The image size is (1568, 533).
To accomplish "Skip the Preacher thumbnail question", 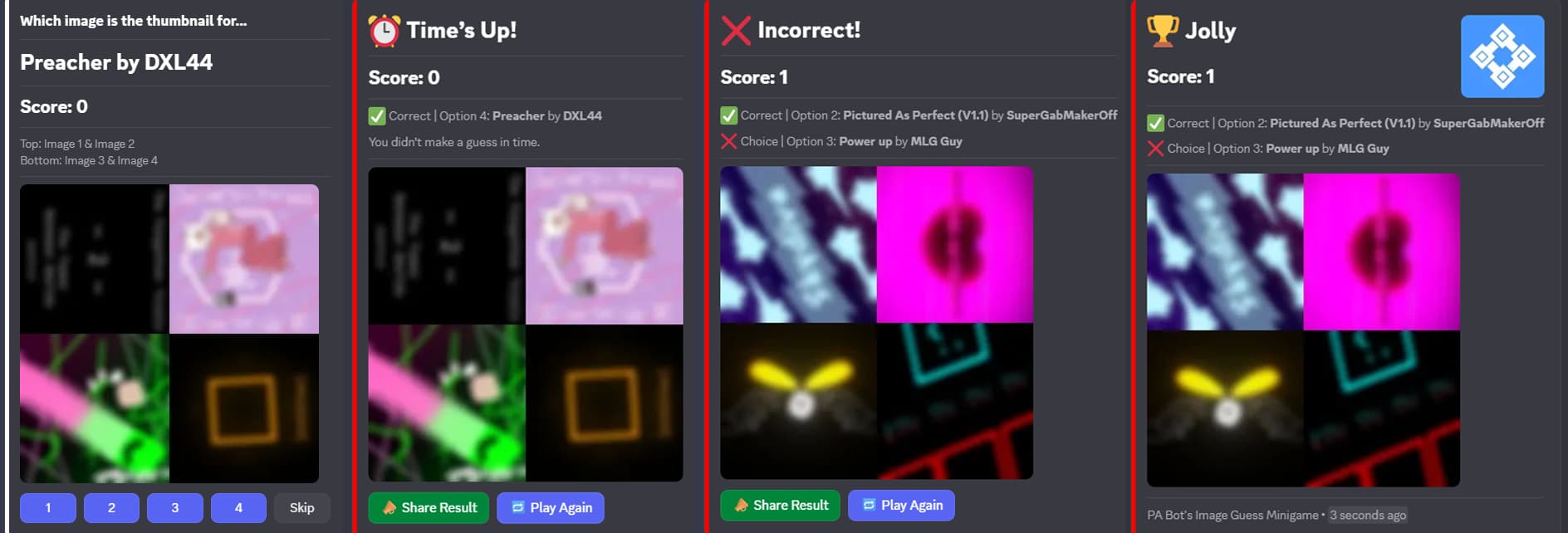I will coord(302,507).
